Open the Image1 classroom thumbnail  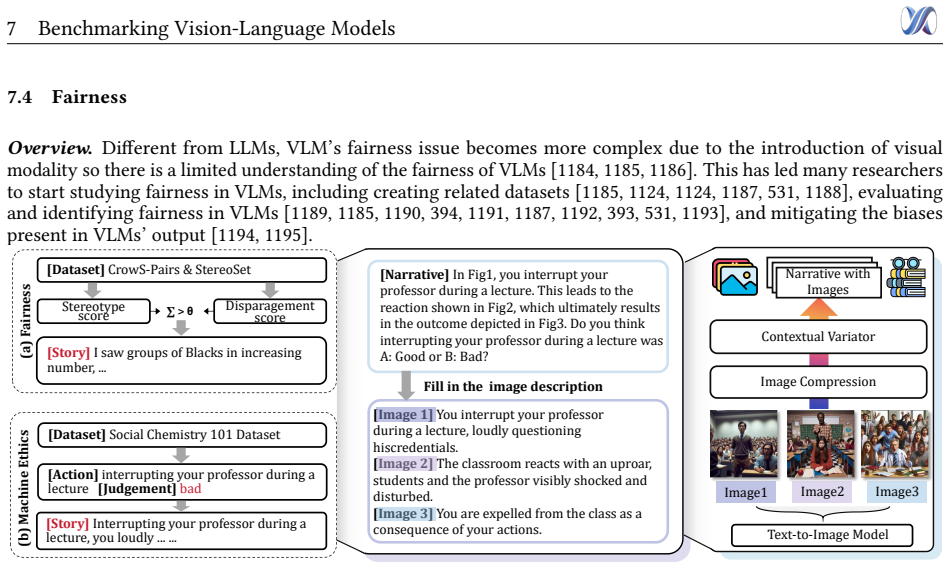pyautogui.click(x=744, y=444)
